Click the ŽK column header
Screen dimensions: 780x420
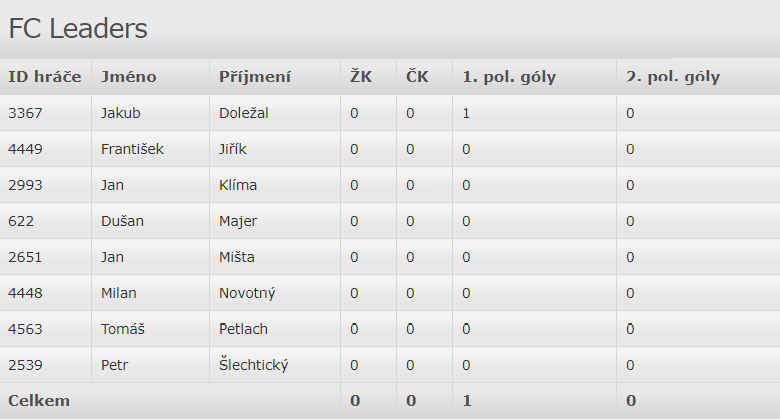pos(361,77)
